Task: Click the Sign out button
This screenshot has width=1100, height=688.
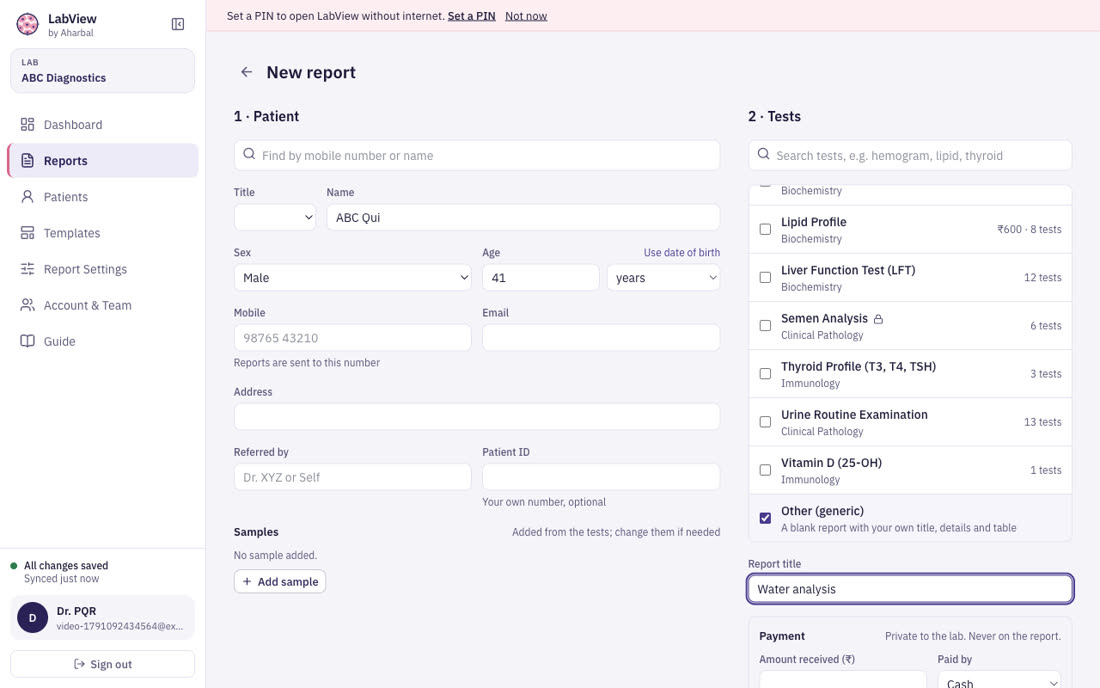Action: coord(102,664)
